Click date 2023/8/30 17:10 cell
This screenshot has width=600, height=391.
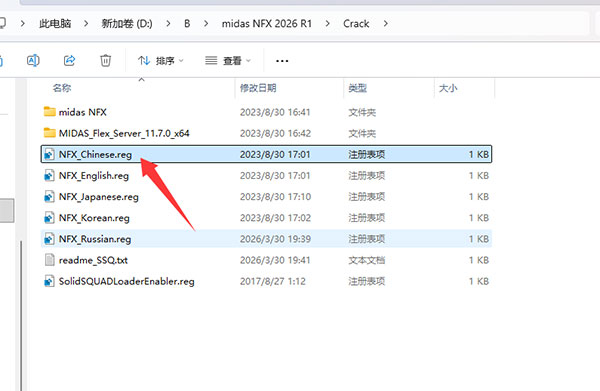(x=275, y=197)
